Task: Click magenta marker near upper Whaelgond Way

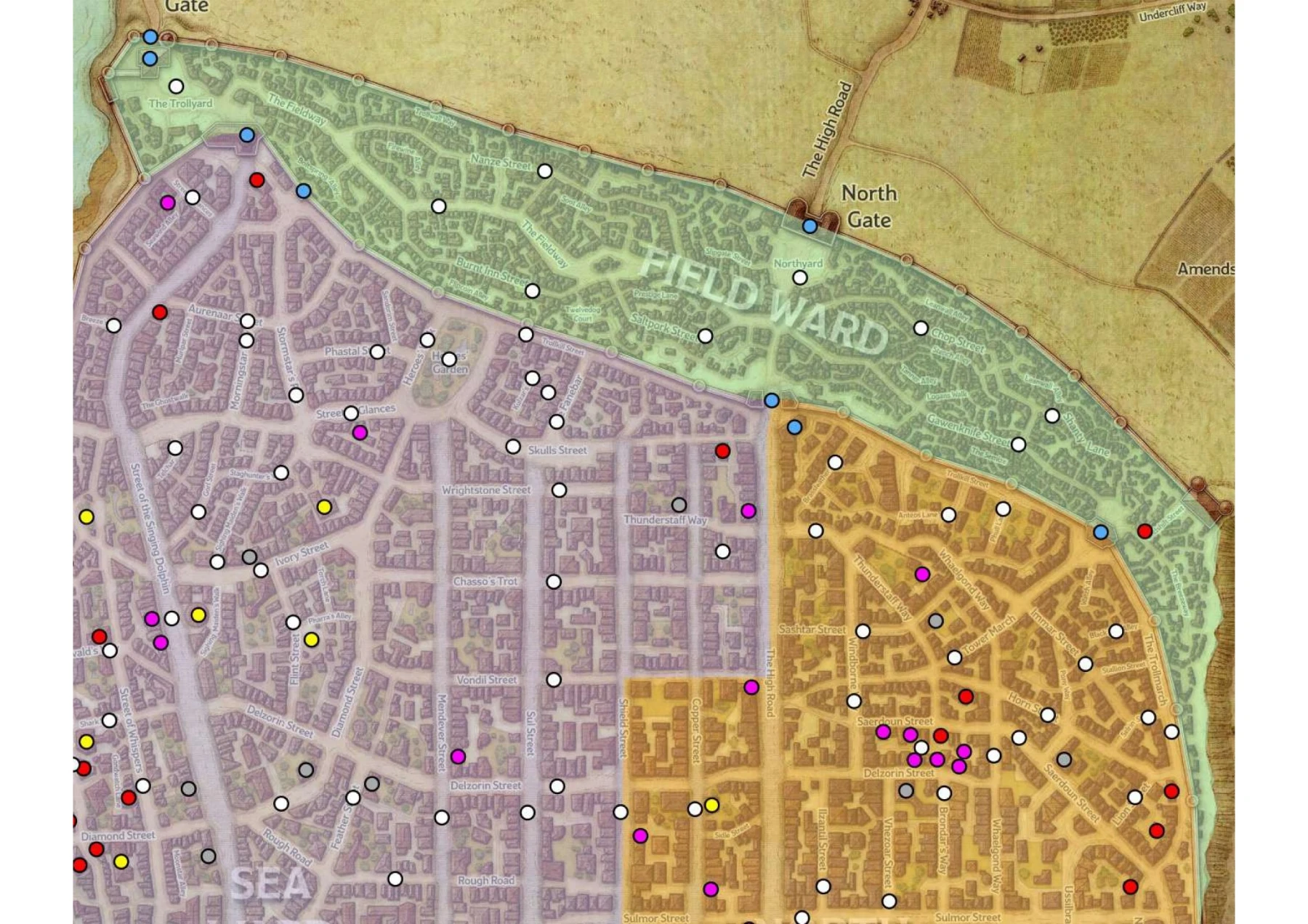Action: [922, 575]
